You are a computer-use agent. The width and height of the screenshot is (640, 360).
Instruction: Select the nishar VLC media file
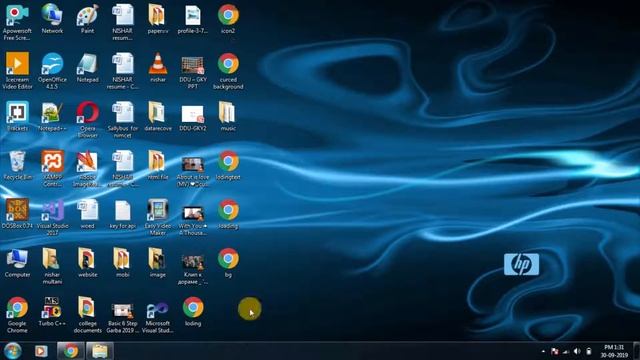point(158,68)
